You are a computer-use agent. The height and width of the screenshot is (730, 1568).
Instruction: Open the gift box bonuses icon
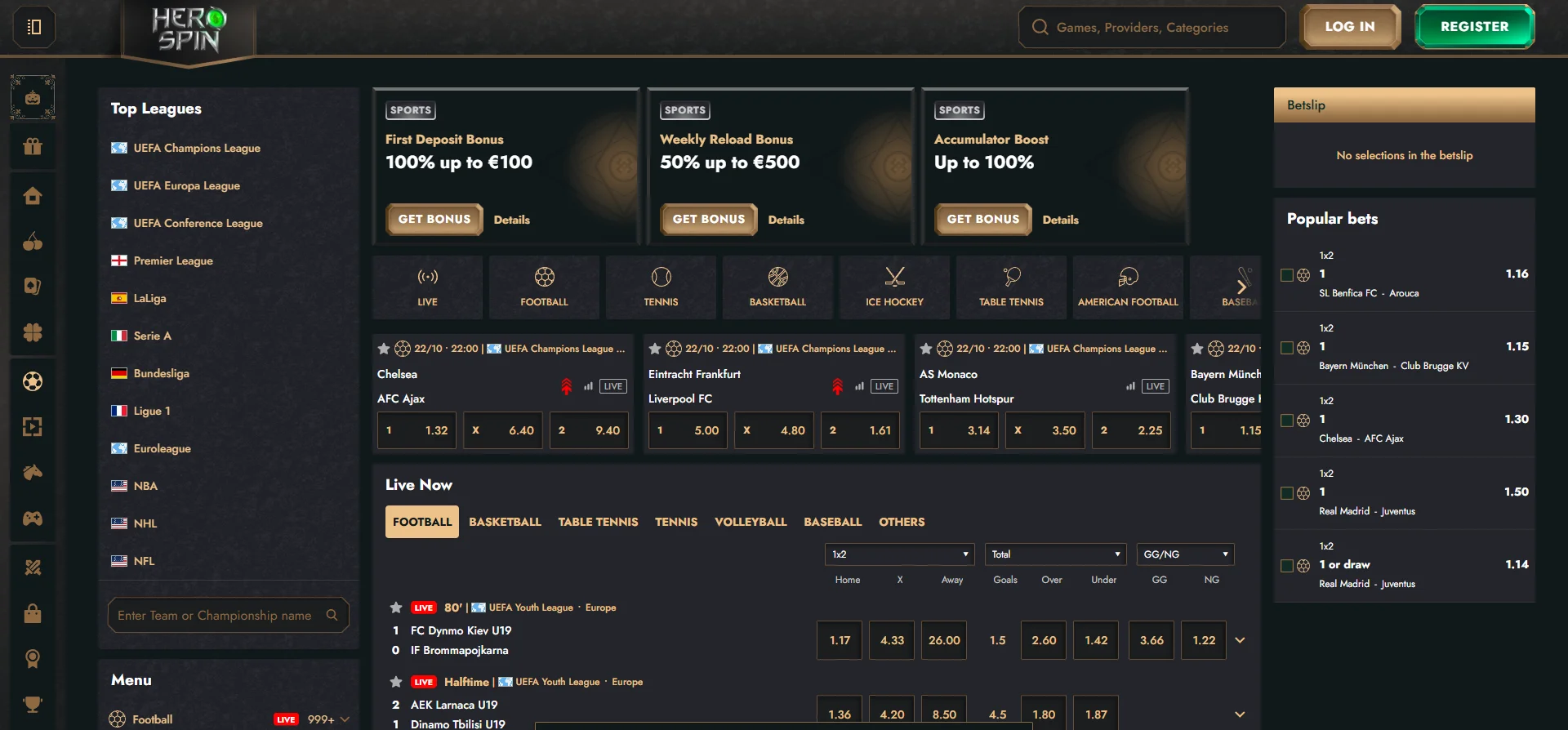coord(33,147)
